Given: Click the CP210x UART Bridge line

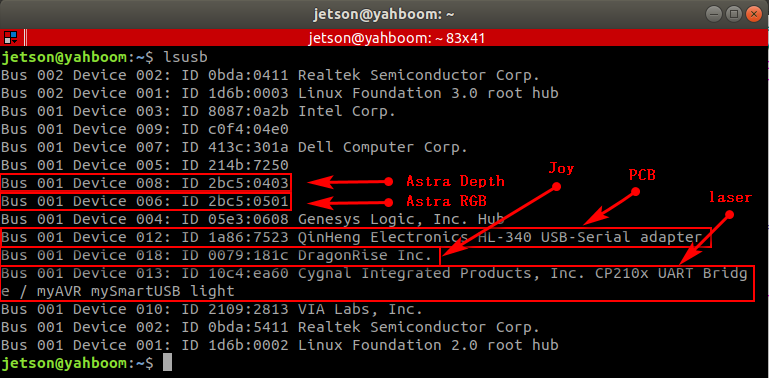Looking at the screenshot, I should [x=377, y=283].
